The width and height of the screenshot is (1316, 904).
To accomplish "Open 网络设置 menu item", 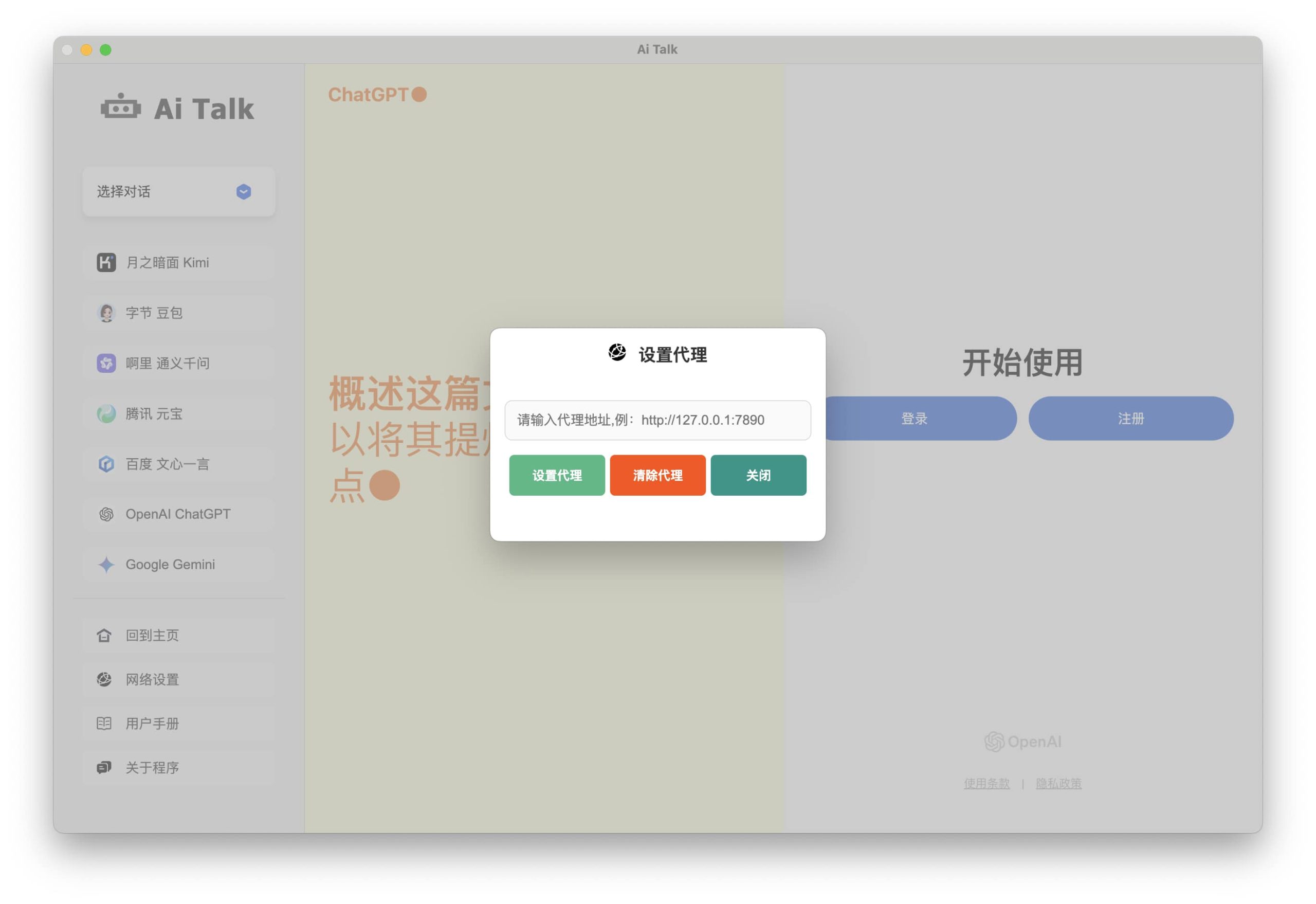I will (179, 679).
